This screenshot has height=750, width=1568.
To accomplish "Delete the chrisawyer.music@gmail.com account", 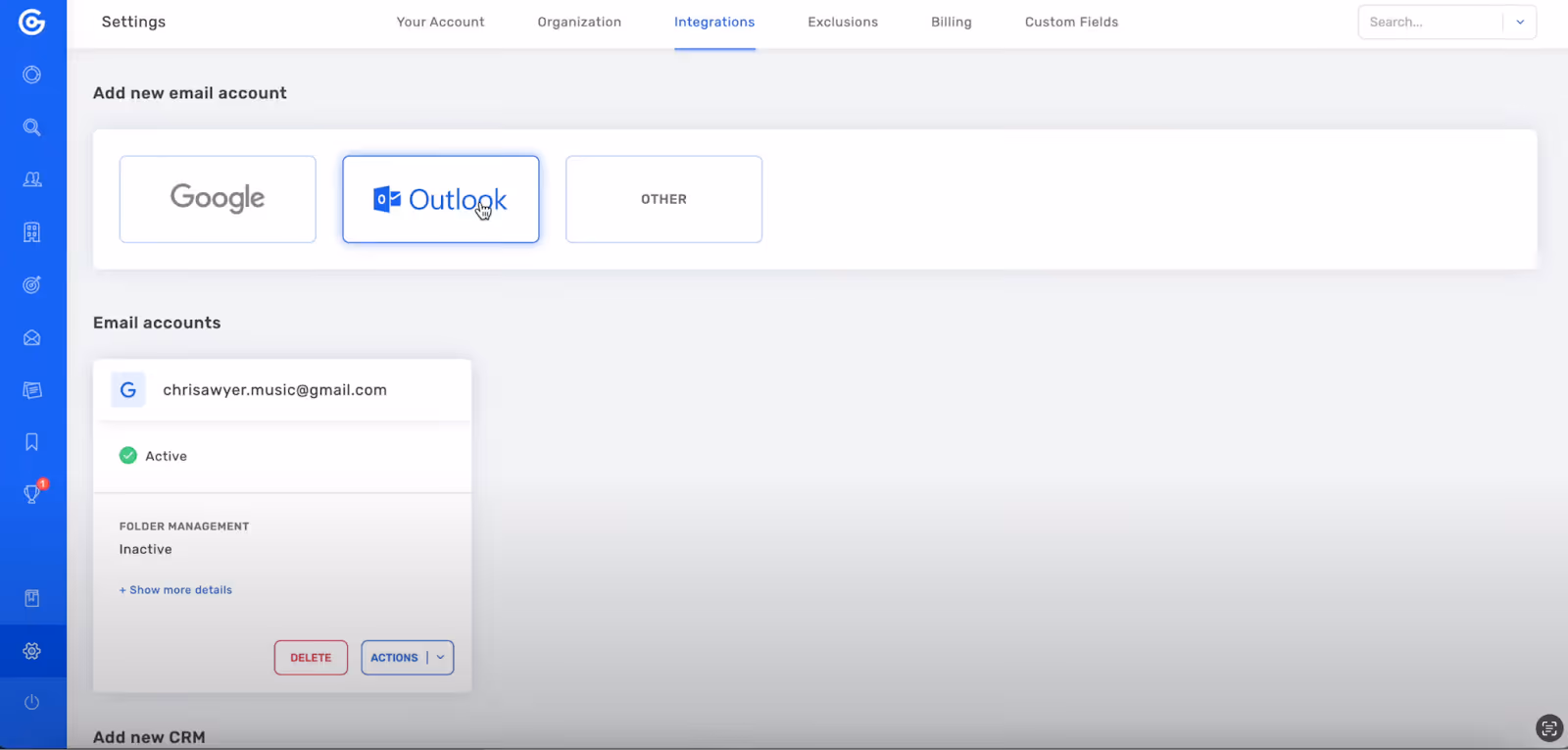I will coord(311,658).
